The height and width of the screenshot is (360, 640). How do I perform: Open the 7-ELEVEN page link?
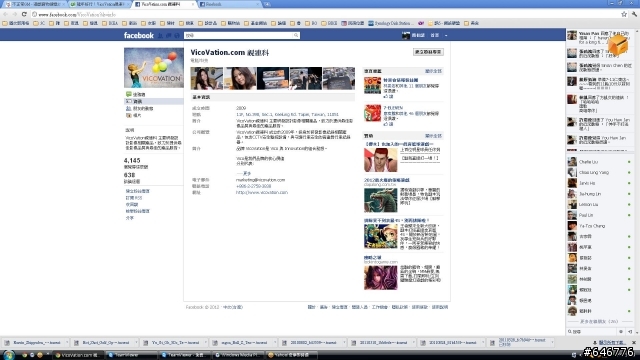click(393, 108)
